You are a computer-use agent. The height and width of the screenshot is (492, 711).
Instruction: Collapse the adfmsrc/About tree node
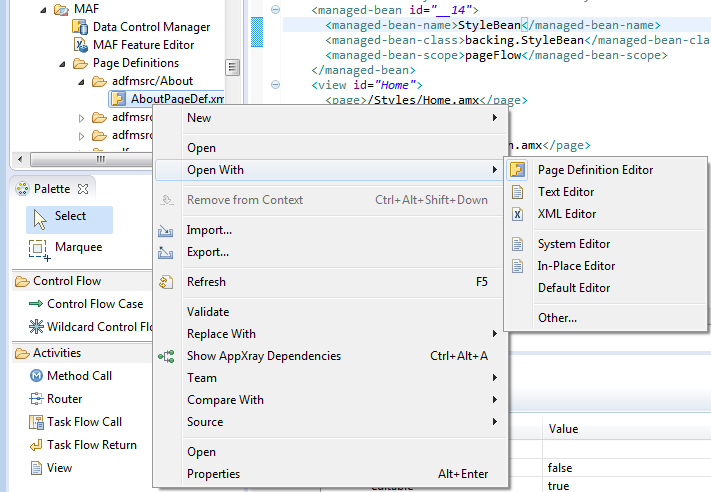81,83
